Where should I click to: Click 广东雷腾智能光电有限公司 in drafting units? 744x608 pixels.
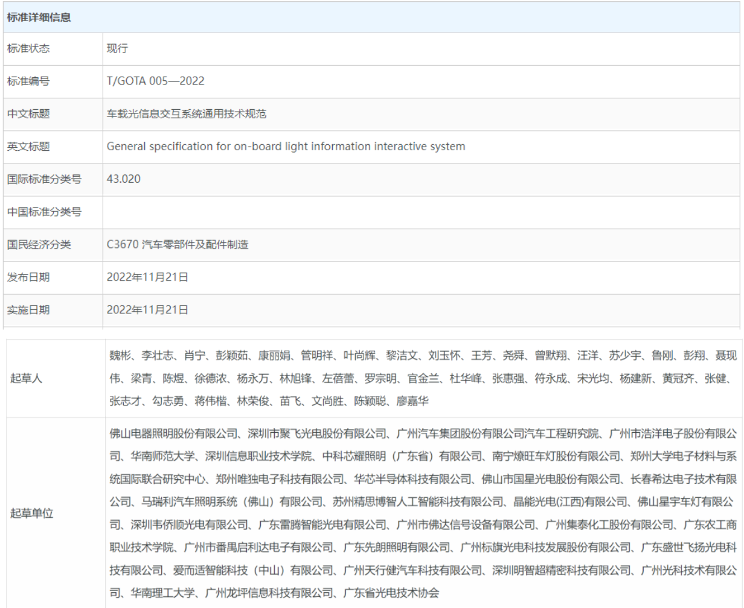323,525
